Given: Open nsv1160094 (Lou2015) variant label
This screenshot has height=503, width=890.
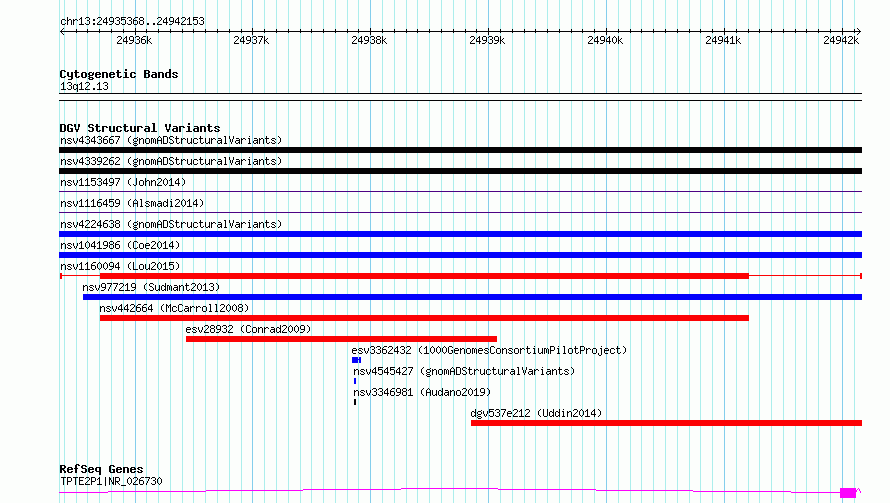Looking at the screenshot, I should [120, 266].
